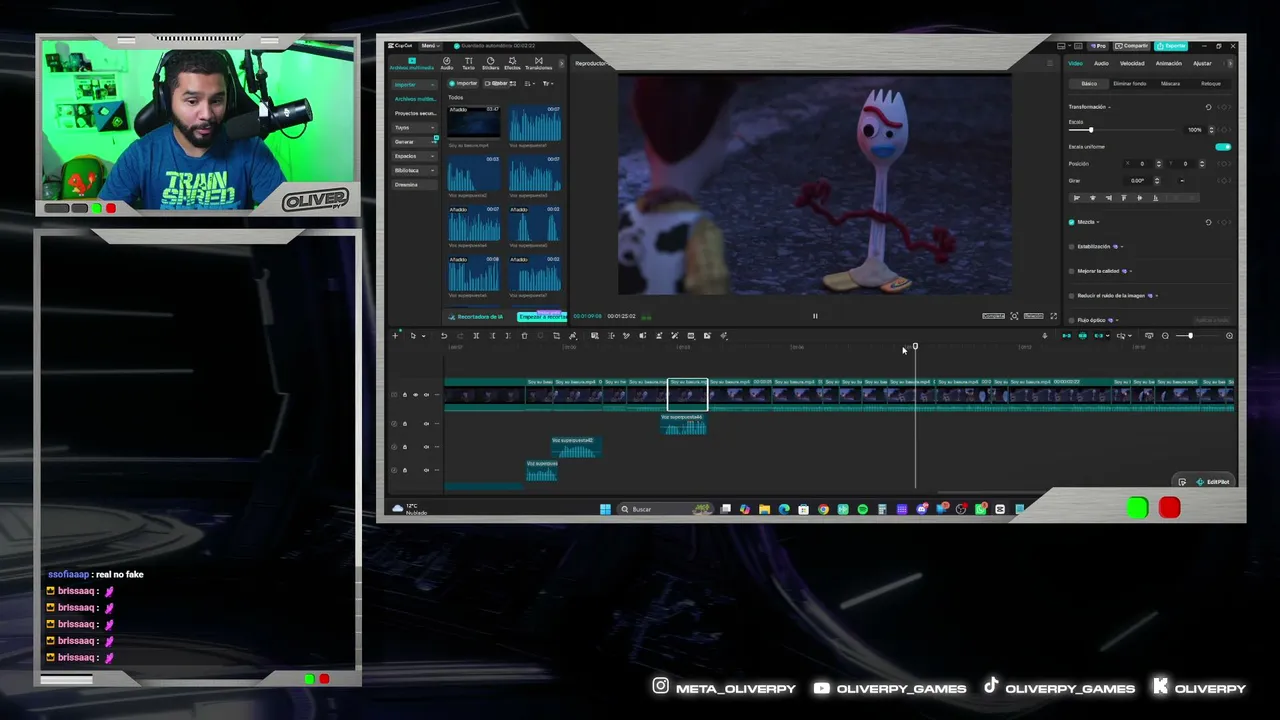Click the Exportar button
The image size is (1280, 720).
pos(1171,46)
